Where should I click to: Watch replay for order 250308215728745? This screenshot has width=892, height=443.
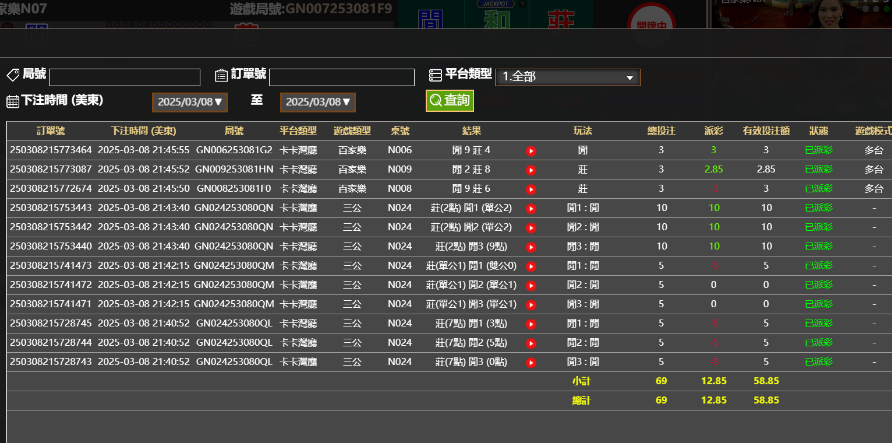tap(531, 323)
